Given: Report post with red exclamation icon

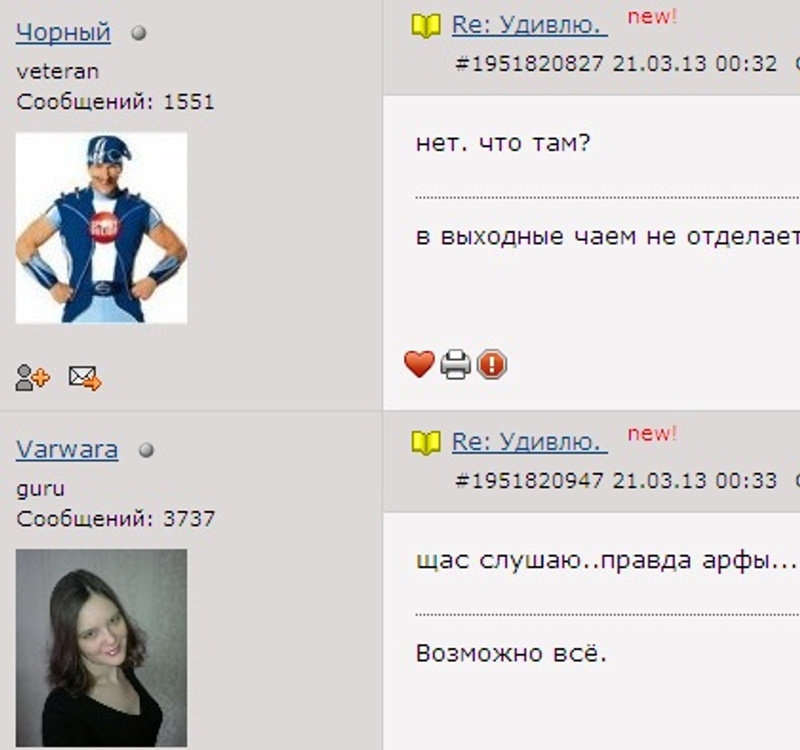Looking at the screenshot, I should tap(492, 364).
